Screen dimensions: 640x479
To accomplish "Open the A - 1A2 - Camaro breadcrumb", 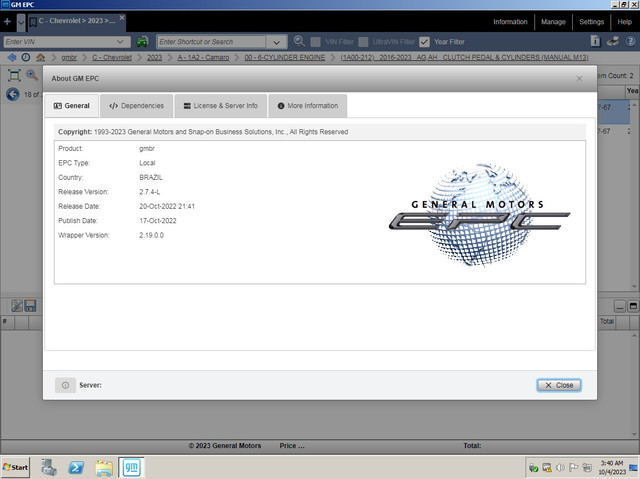I will click(203, 58).
